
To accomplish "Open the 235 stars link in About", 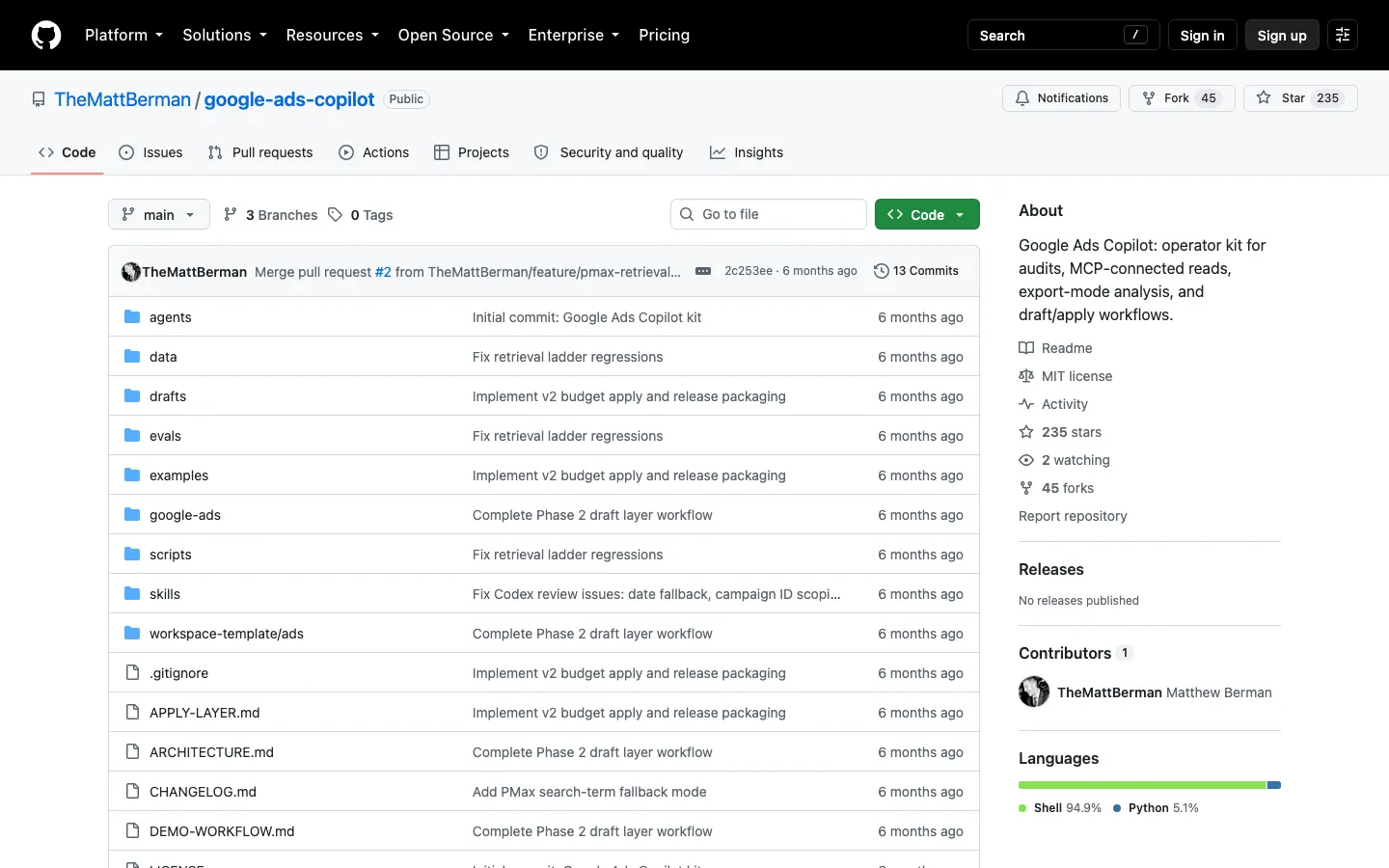I will [1060, 432].
